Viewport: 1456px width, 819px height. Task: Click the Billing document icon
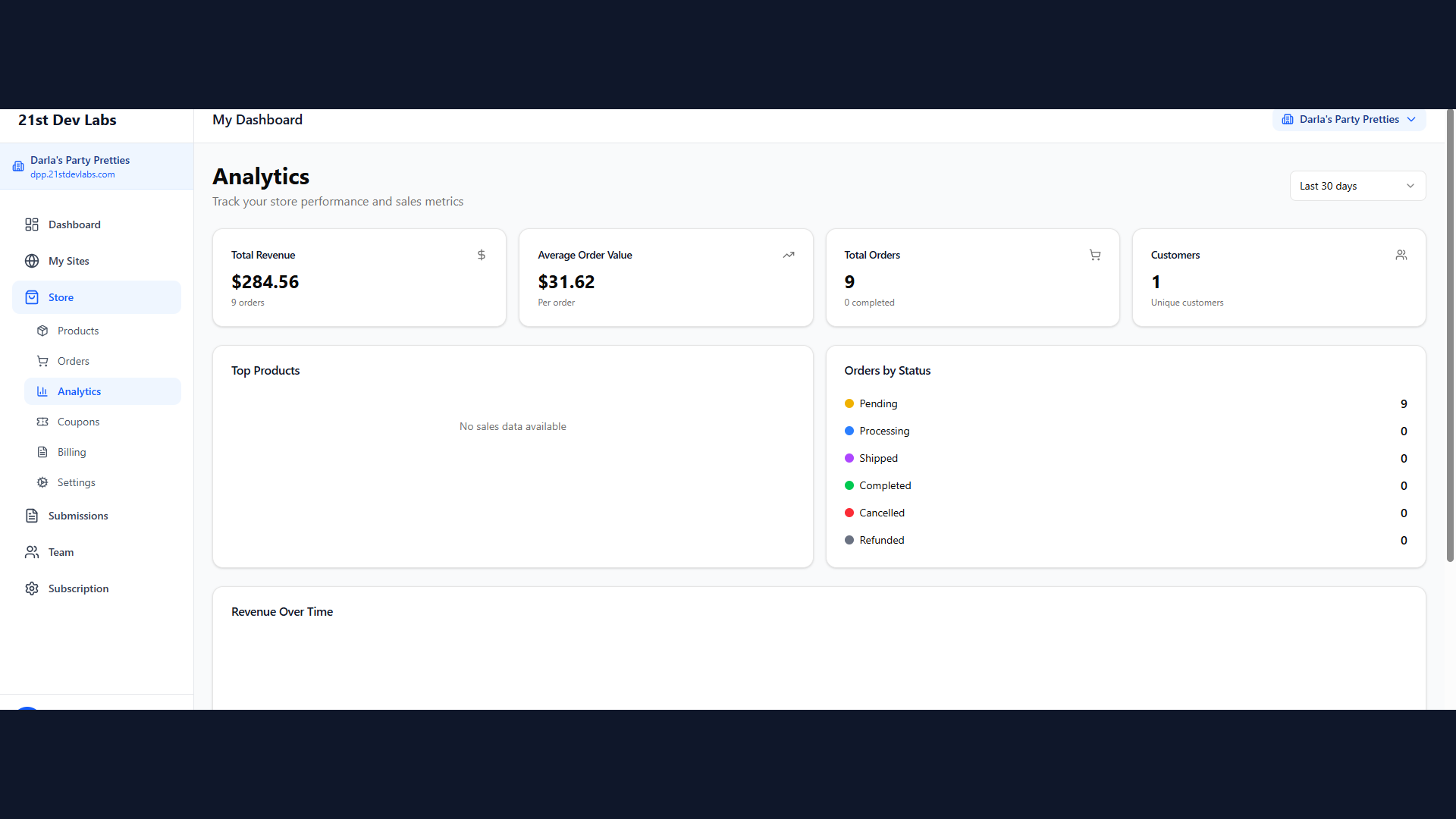pyautogui.click(x=42, y=452)
